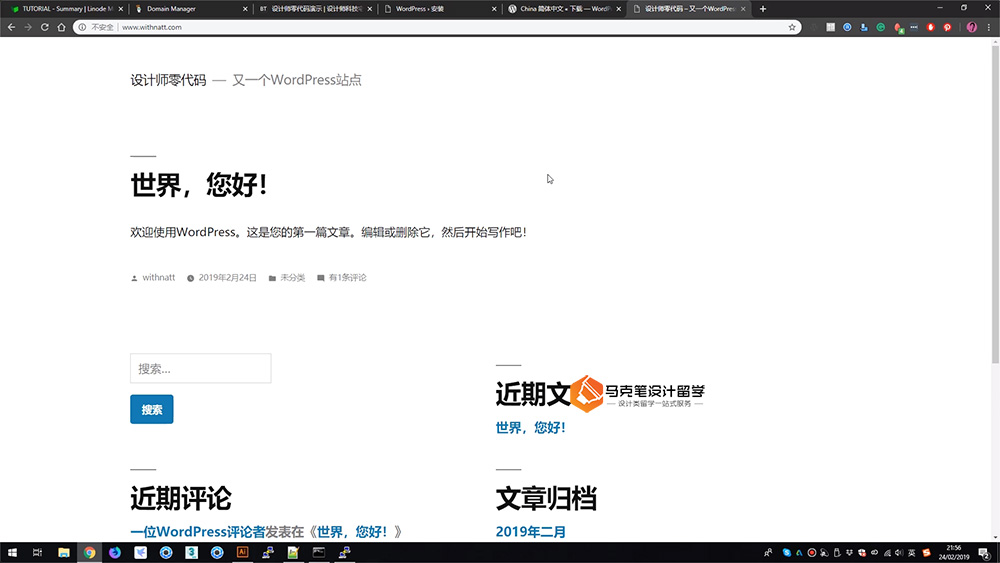The width and height of the screenshot is (1000, 563).
Task: Go back to the previous page
Action: point(11,27)
